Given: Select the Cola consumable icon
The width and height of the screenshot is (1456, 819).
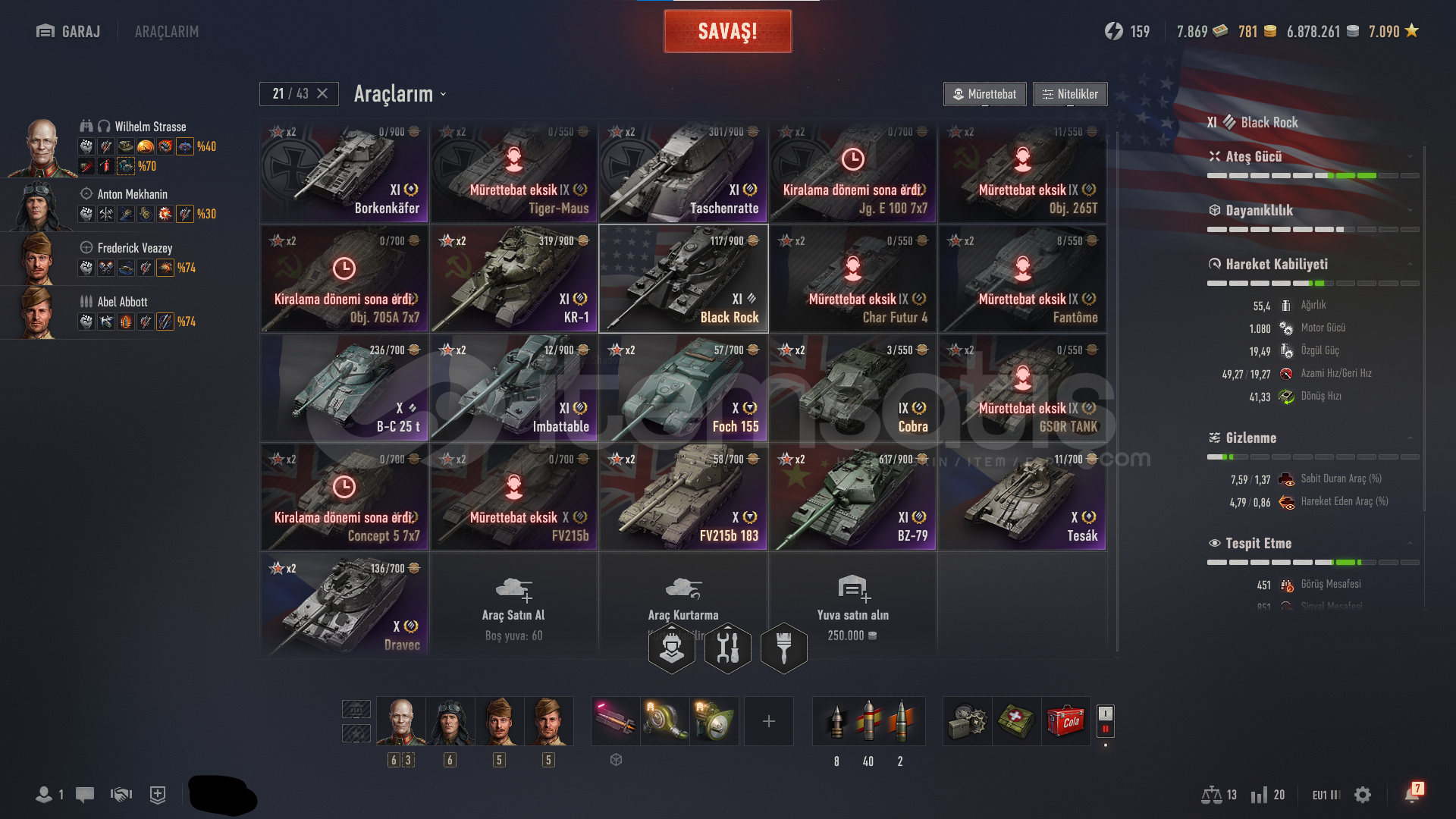Looking at the screenshot, I should point(1065,721).
